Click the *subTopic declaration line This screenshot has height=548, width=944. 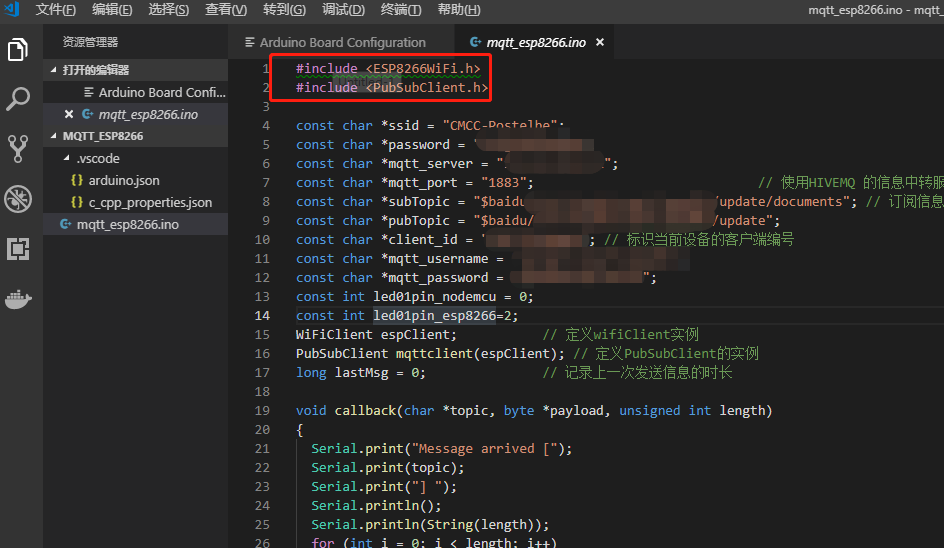(x=576, y=201)
